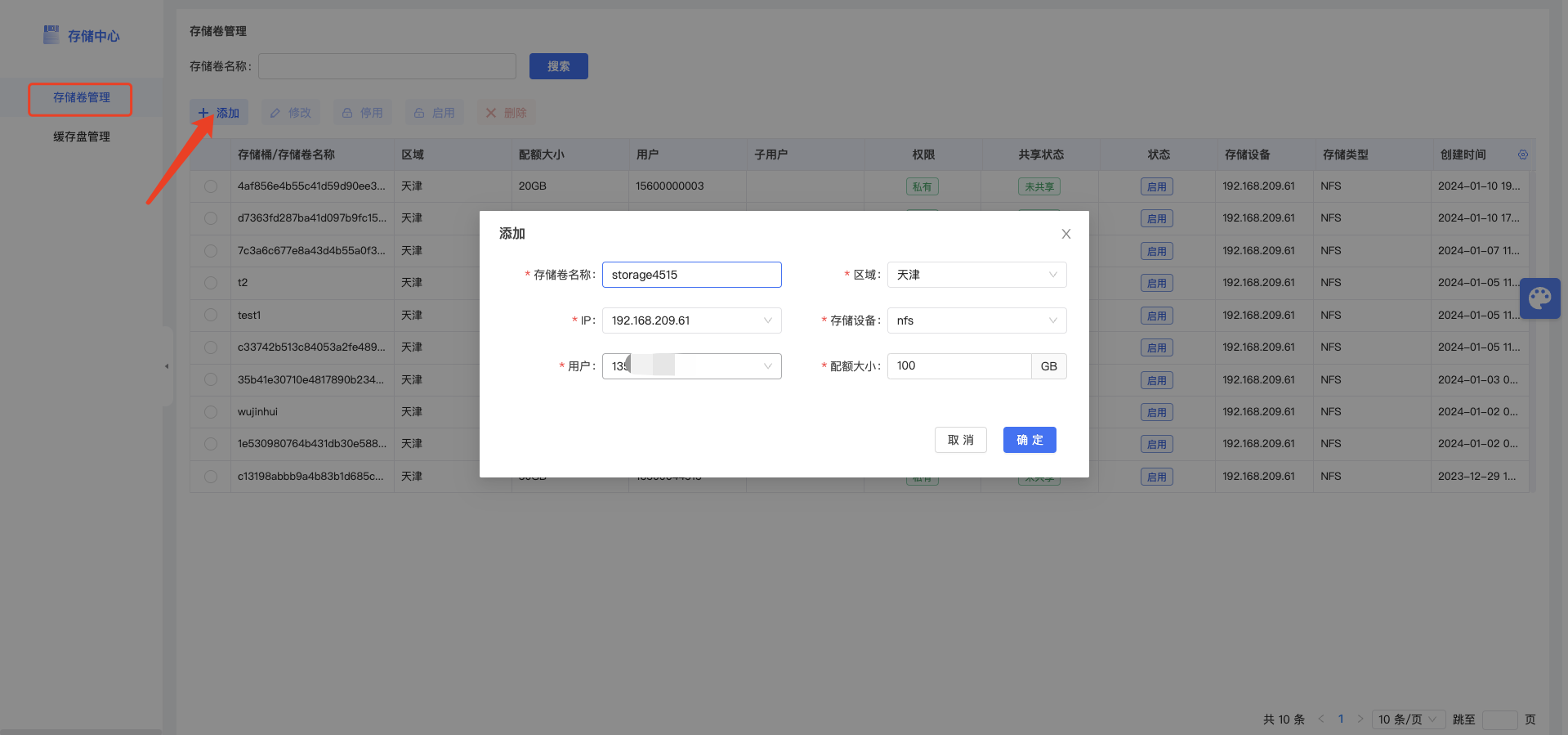Click the 存储卷名称 field containing storage4515
This screenshot has width=1568, height=735.
click(x=692, y=275)
